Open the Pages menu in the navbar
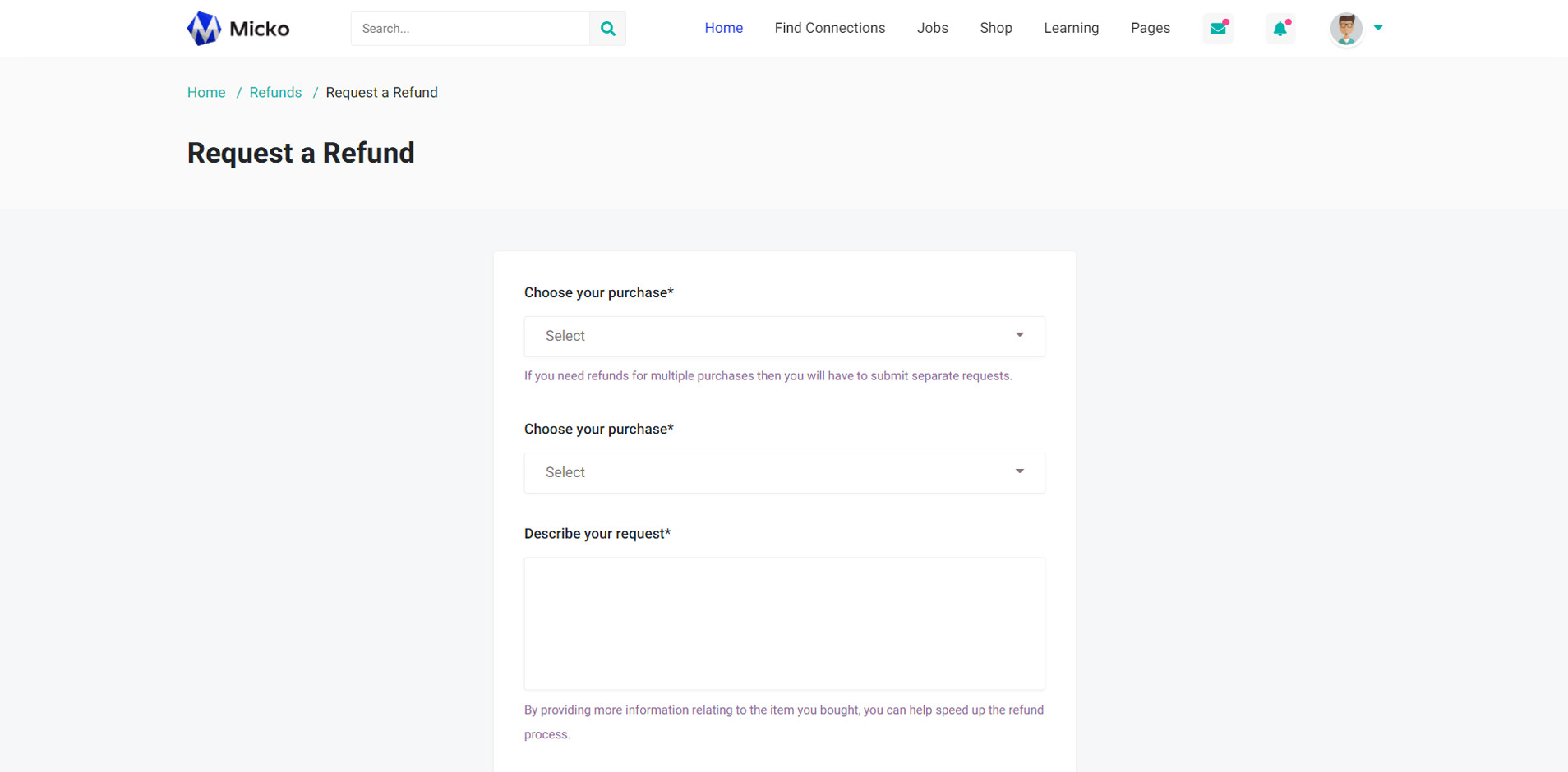This screenshot has height=772, width=1568. pyautogui.click(x=1150, y=28)
